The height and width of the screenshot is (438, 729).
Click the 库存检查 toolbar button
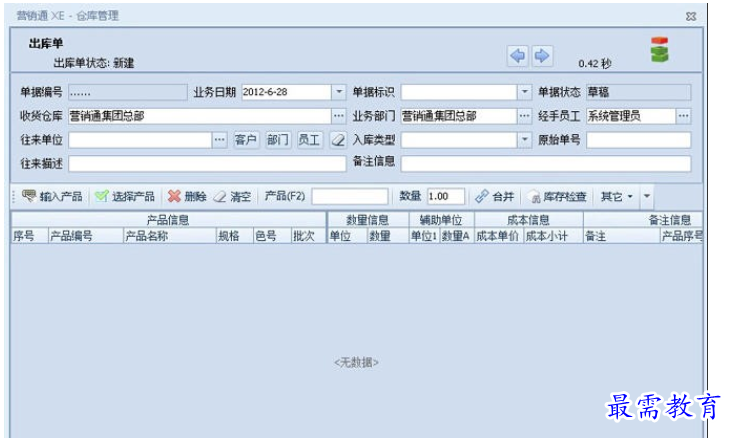[557, 197]
